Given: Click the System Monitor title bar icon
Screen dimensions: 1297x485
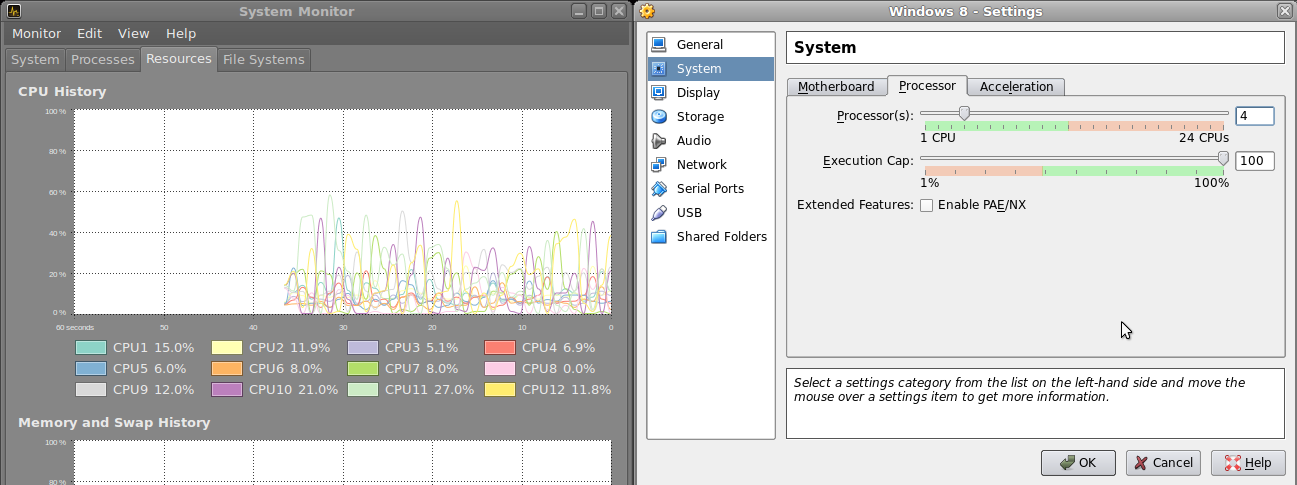Looking at the screenshot, I should click(13, 11).
